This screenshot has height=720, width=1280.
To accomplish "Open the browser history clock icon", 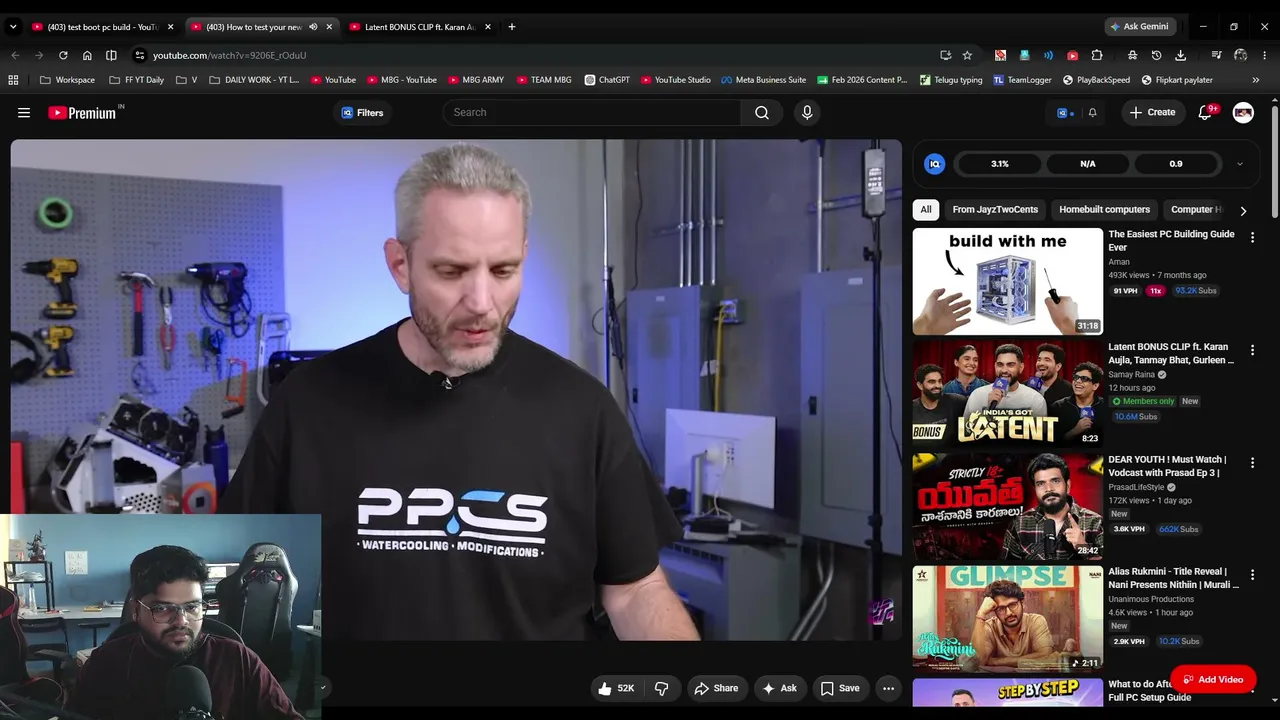I will pos(1156,55).
